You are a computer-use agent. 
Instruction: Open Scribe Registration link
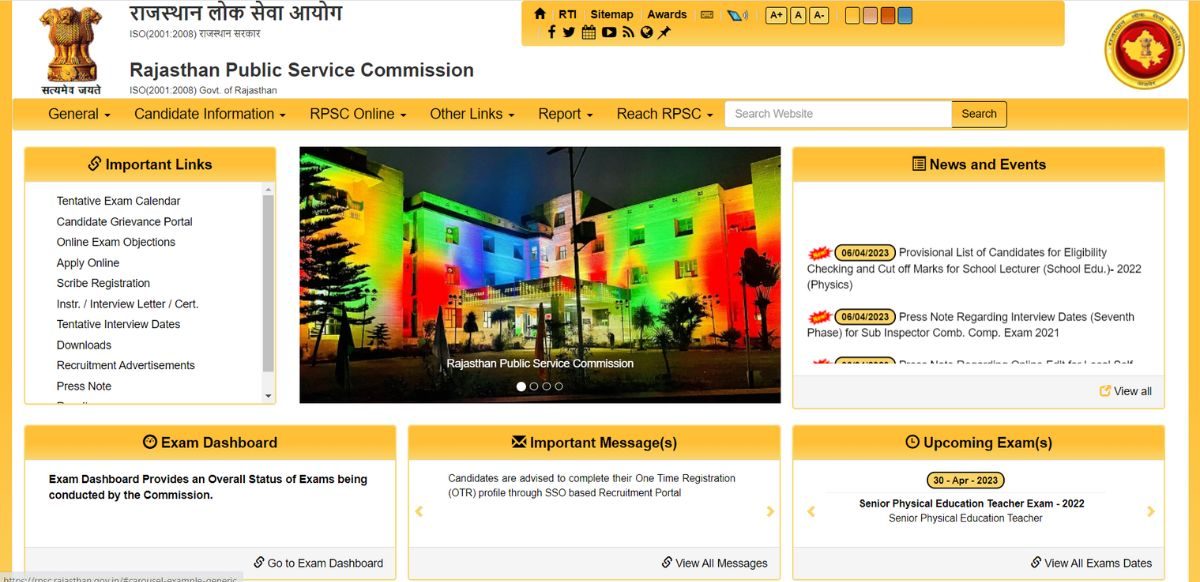pos(103,283)
